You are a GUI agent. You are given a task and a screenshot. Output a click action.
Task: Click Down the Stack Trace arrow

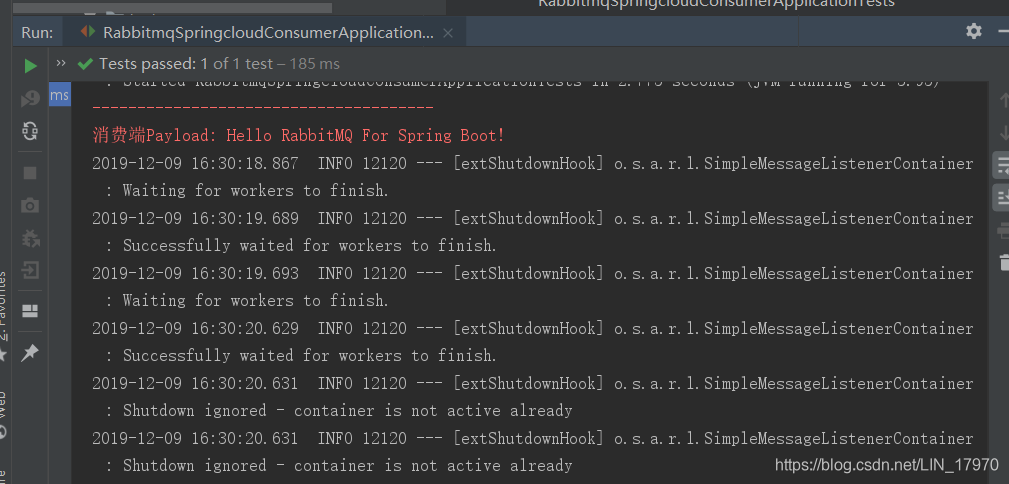pyautogui.click(x=1003, y=133)
